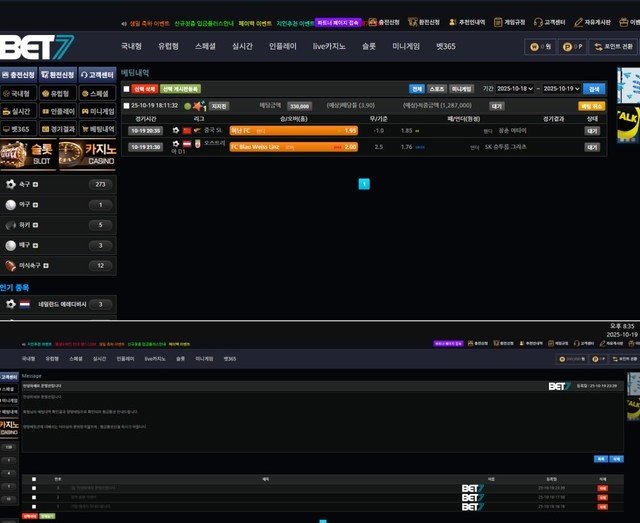Open the end date dropdown 2025-10-19
This screenshot has height=523, width=640.
pyautogui.click(x=561, y=89)
